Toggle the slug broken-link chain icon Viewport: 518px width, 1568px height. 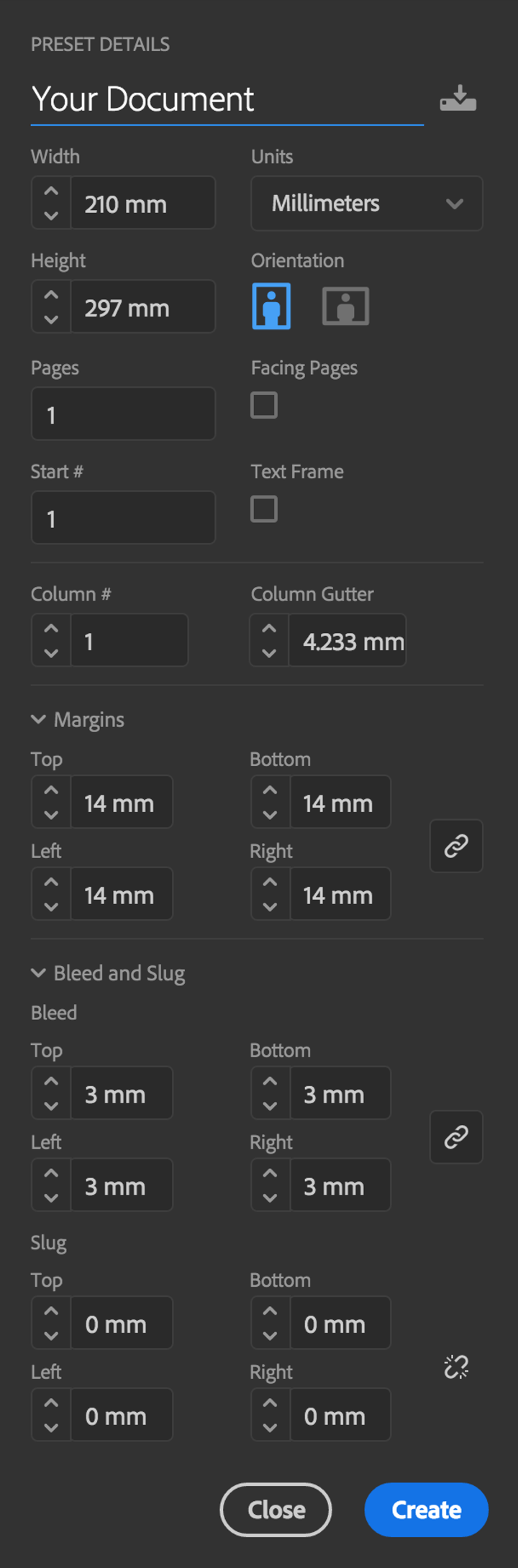pos(456,1367)
